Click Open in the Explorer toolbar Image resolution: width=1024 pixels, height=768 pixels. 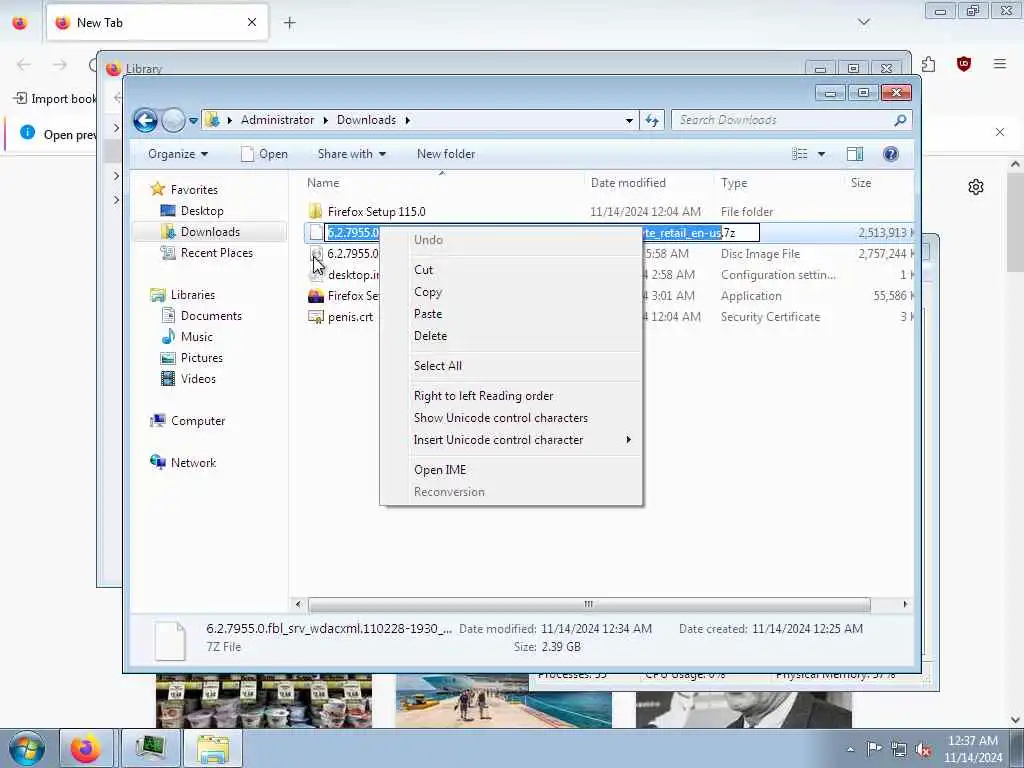(264, 154)
